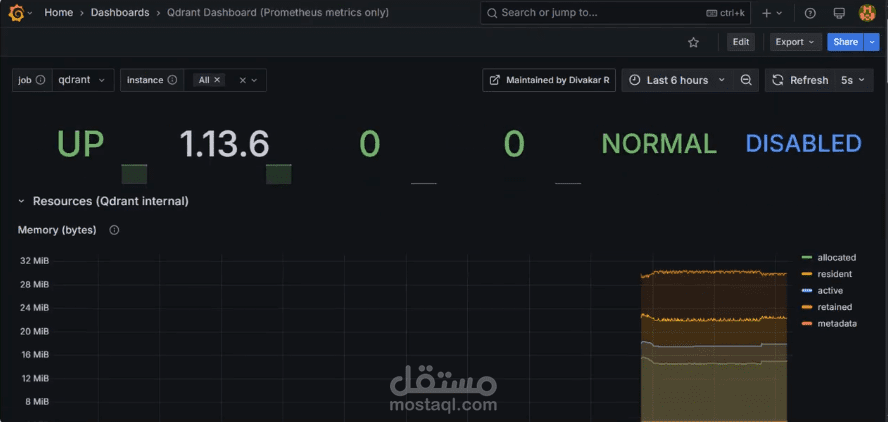Image resolution: width=888 pixels, height=422 pixels.
Task: Click the NORMAL status stat
Action: [x=659, y=144]
